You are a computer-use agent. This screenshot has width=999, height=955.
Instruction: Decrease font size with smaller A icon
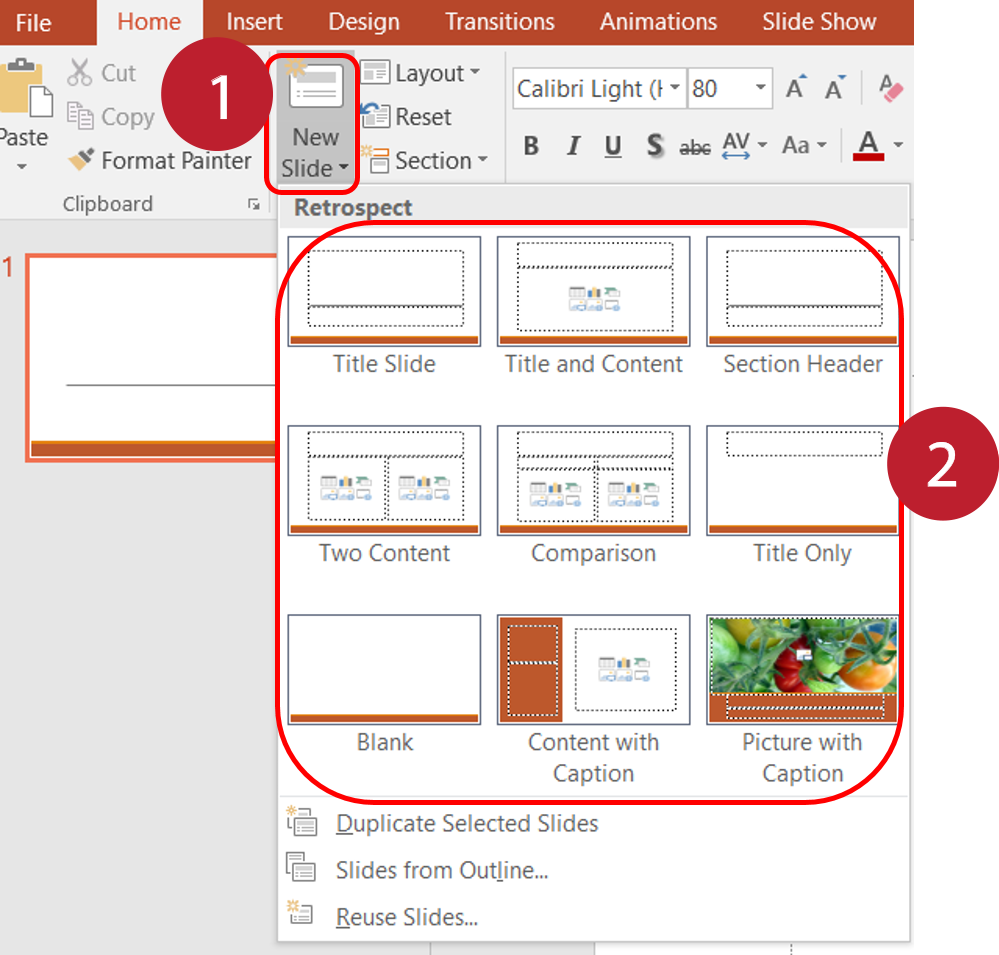[x=834, y=88]
